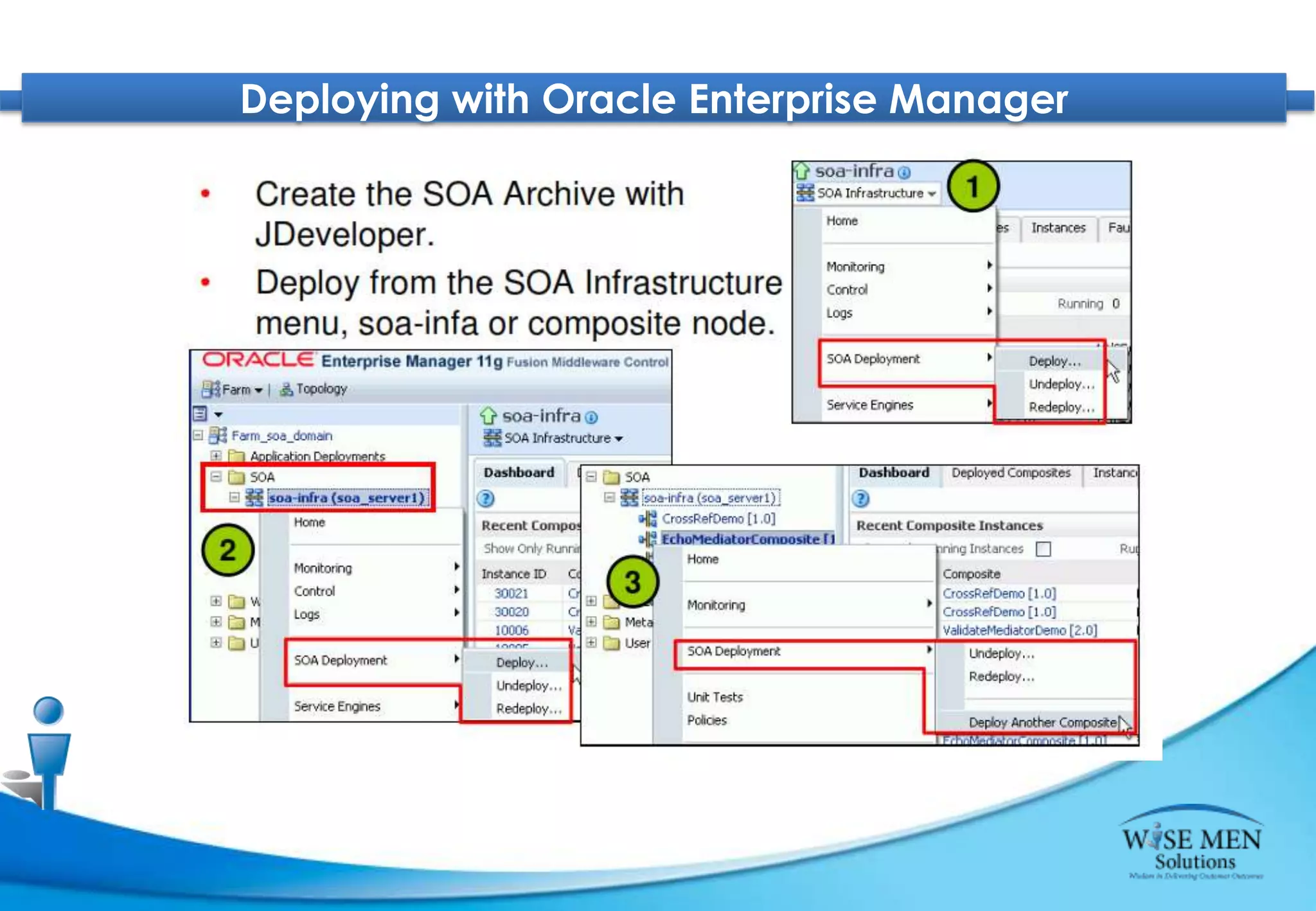Collapse the SOA folder in farm tree

(216, 477)
